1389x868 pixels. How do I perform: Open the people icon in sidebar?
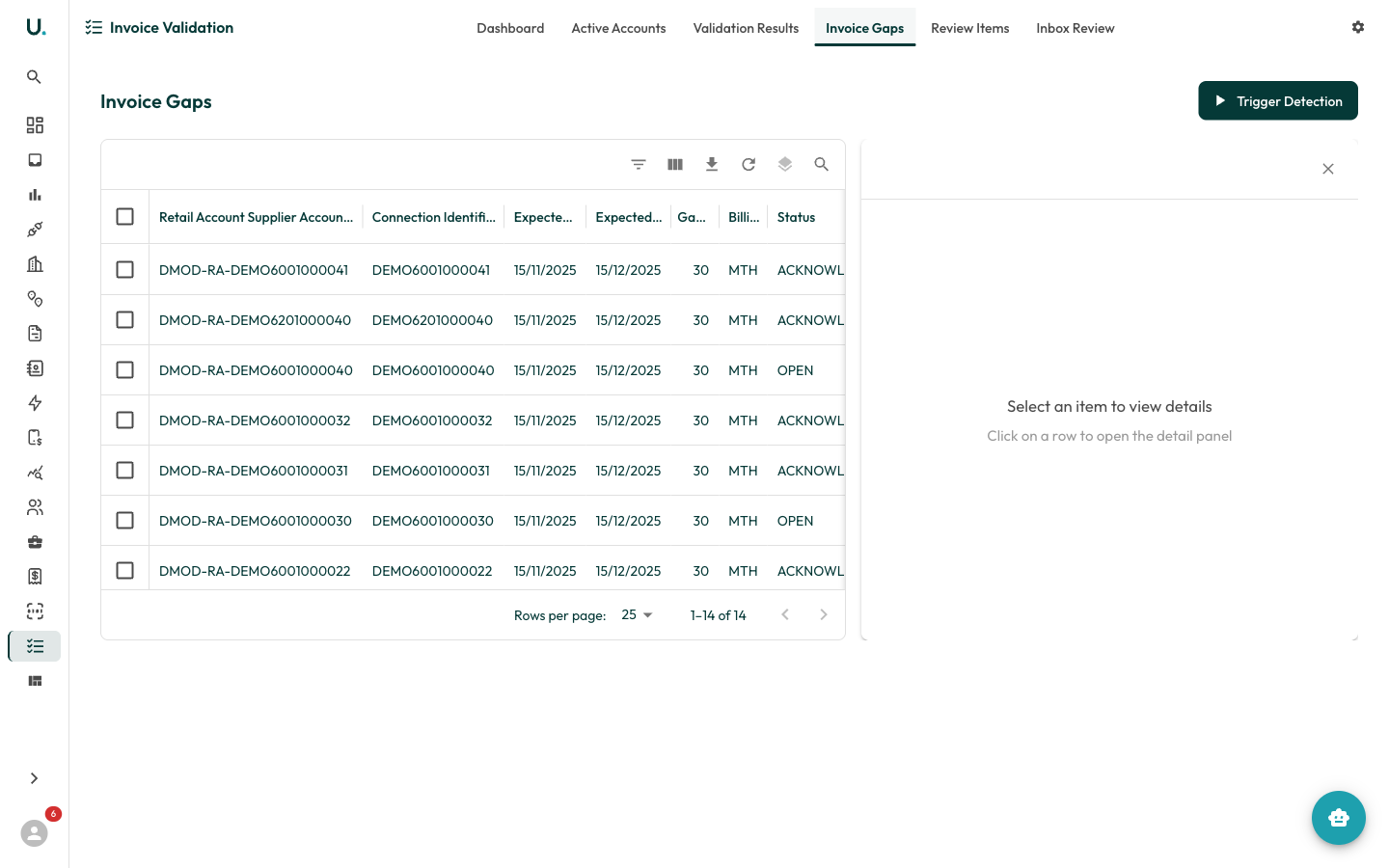click(x=35, y=507)
